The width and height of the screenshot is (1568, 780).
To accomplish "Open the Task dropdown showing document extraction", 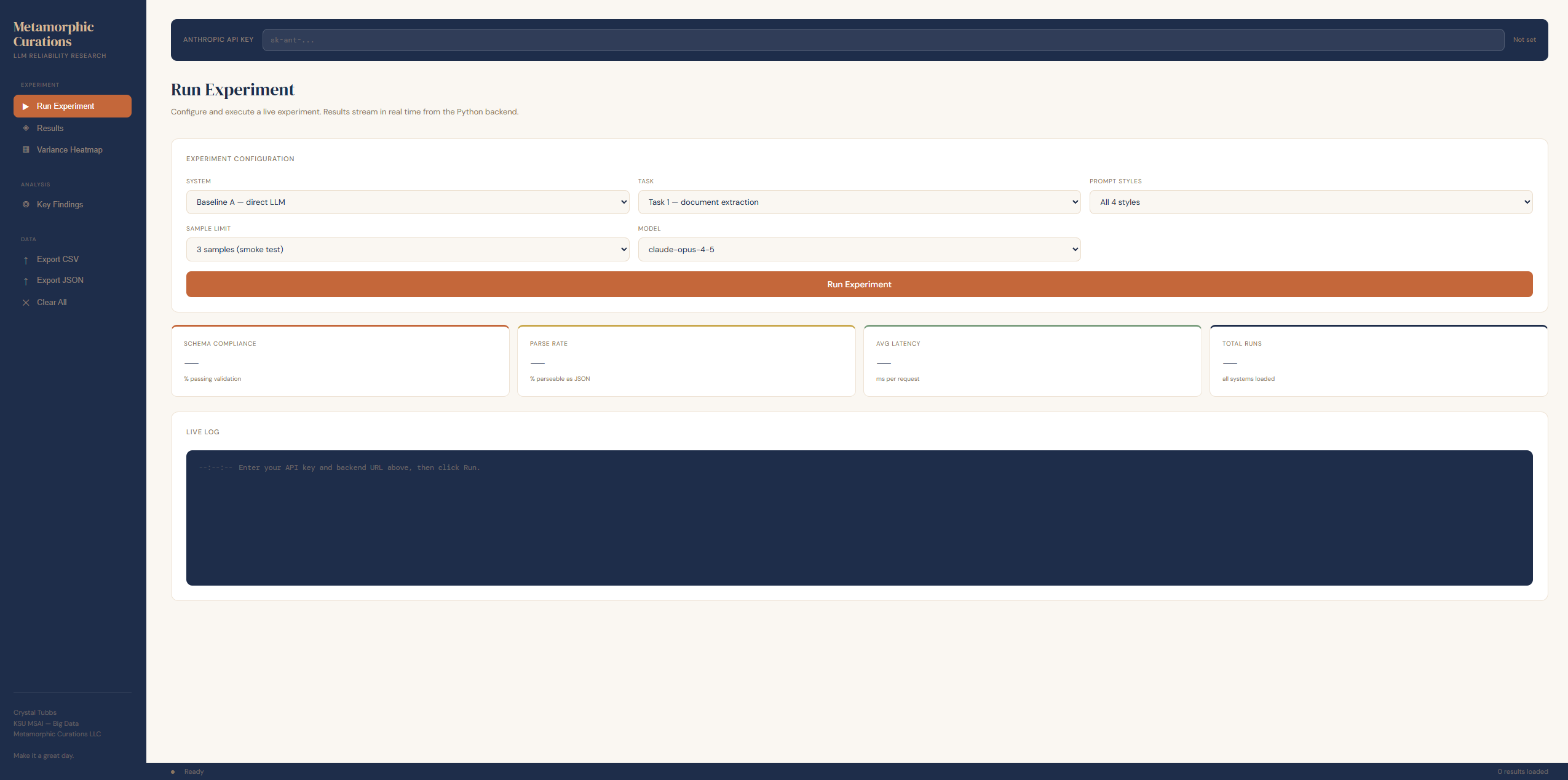I will point(859,202).
